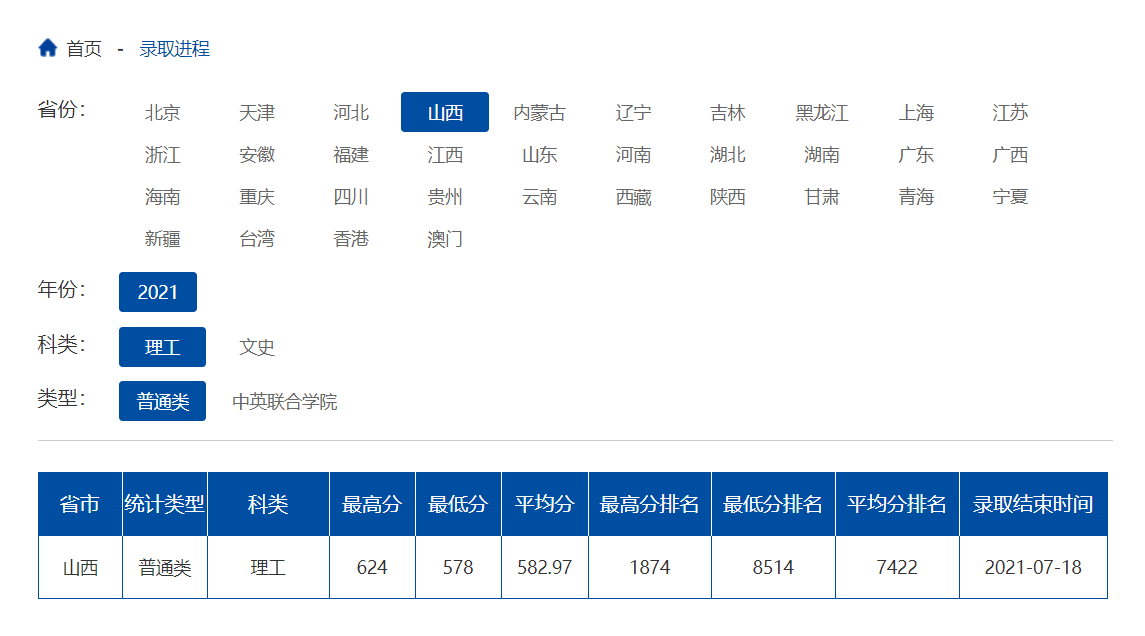Select 广东 province option
This screenshot has height=636, width=1145.
(916, 154)
